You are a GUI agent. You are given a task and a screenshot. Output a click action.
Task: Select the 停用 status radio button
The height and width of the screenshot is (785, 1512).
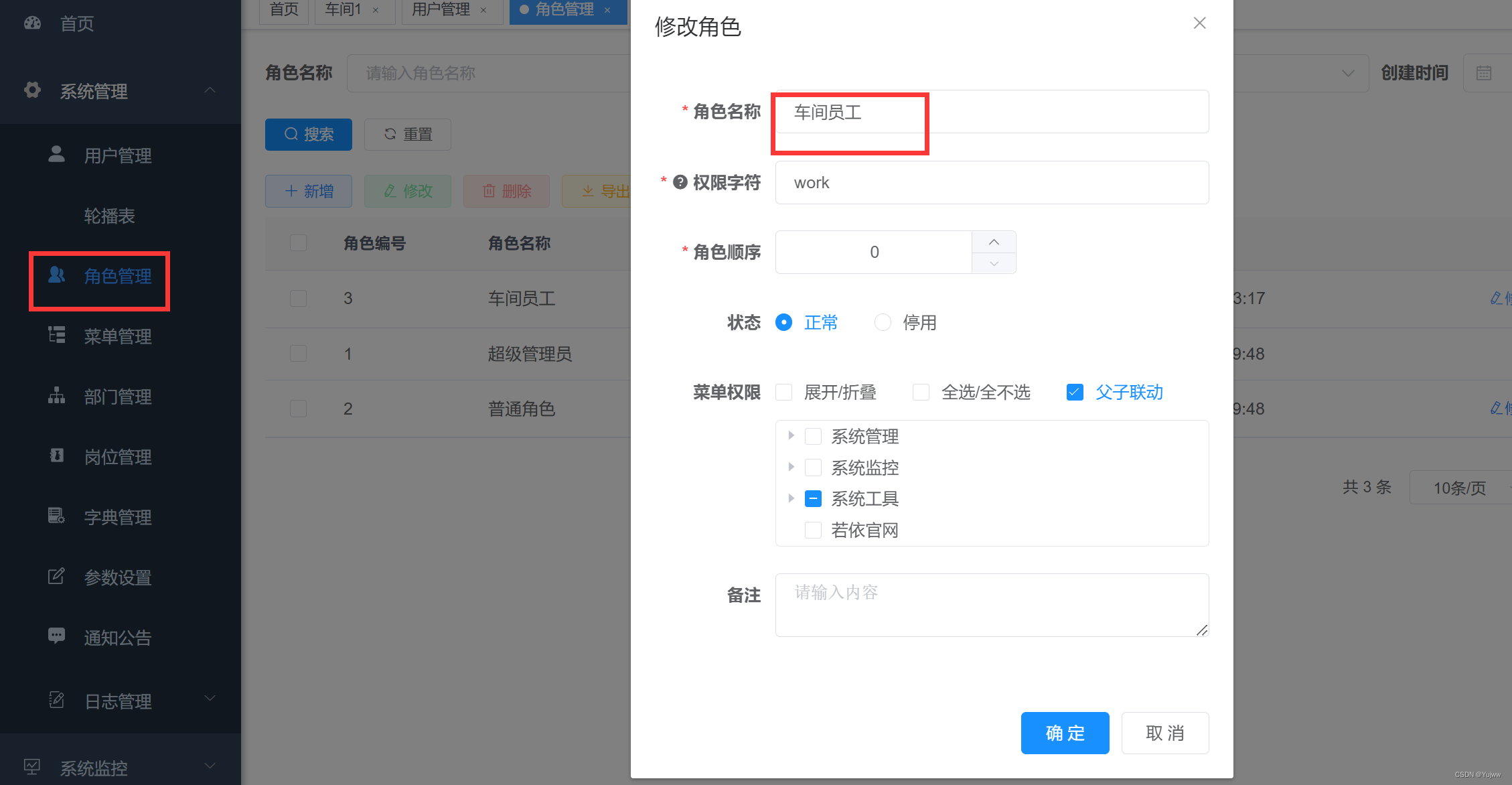[883, 322]
